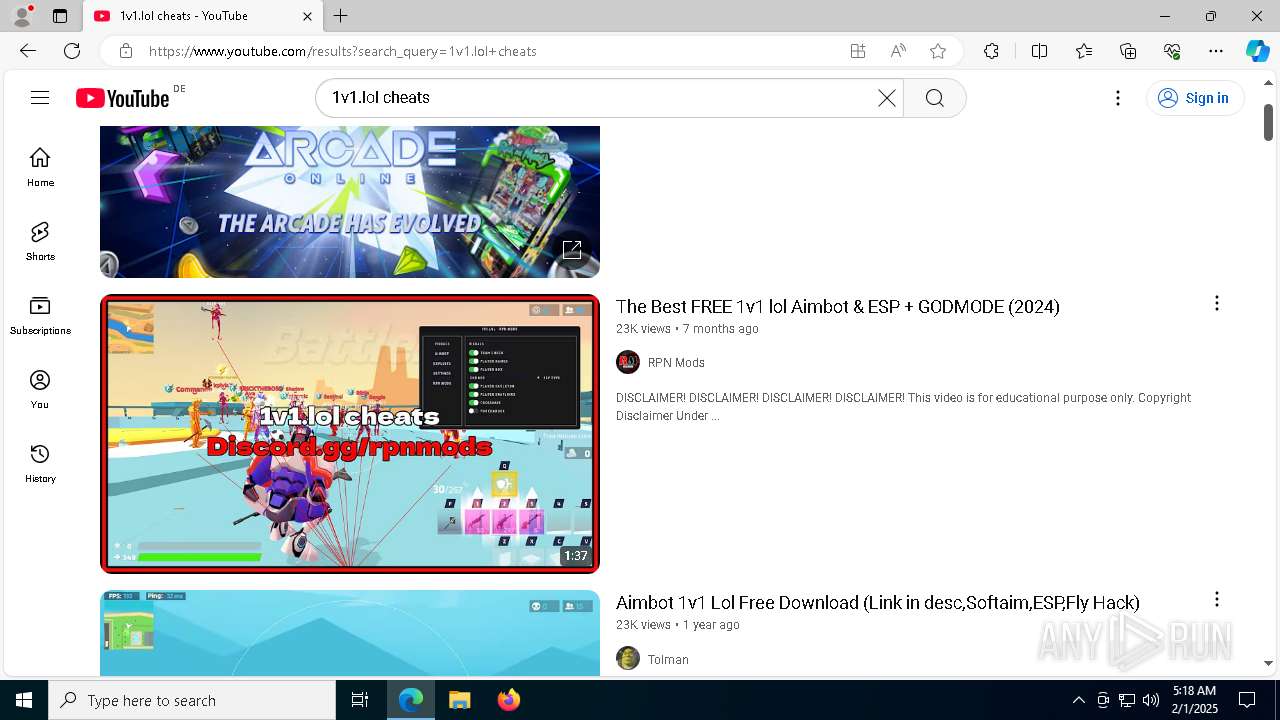Open the Aimbot 1v1 Lol Free Download title
The width and height of the screenshot is (1280, 720).
878,603
